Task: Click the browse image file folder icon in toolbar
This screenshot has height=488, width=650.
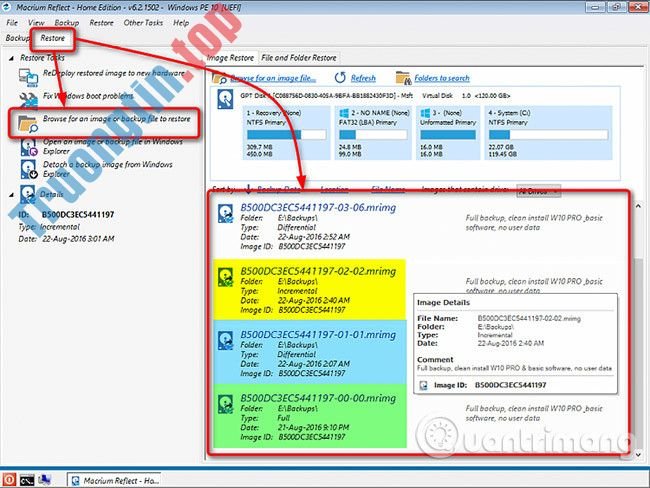Action: pos(219,78)
